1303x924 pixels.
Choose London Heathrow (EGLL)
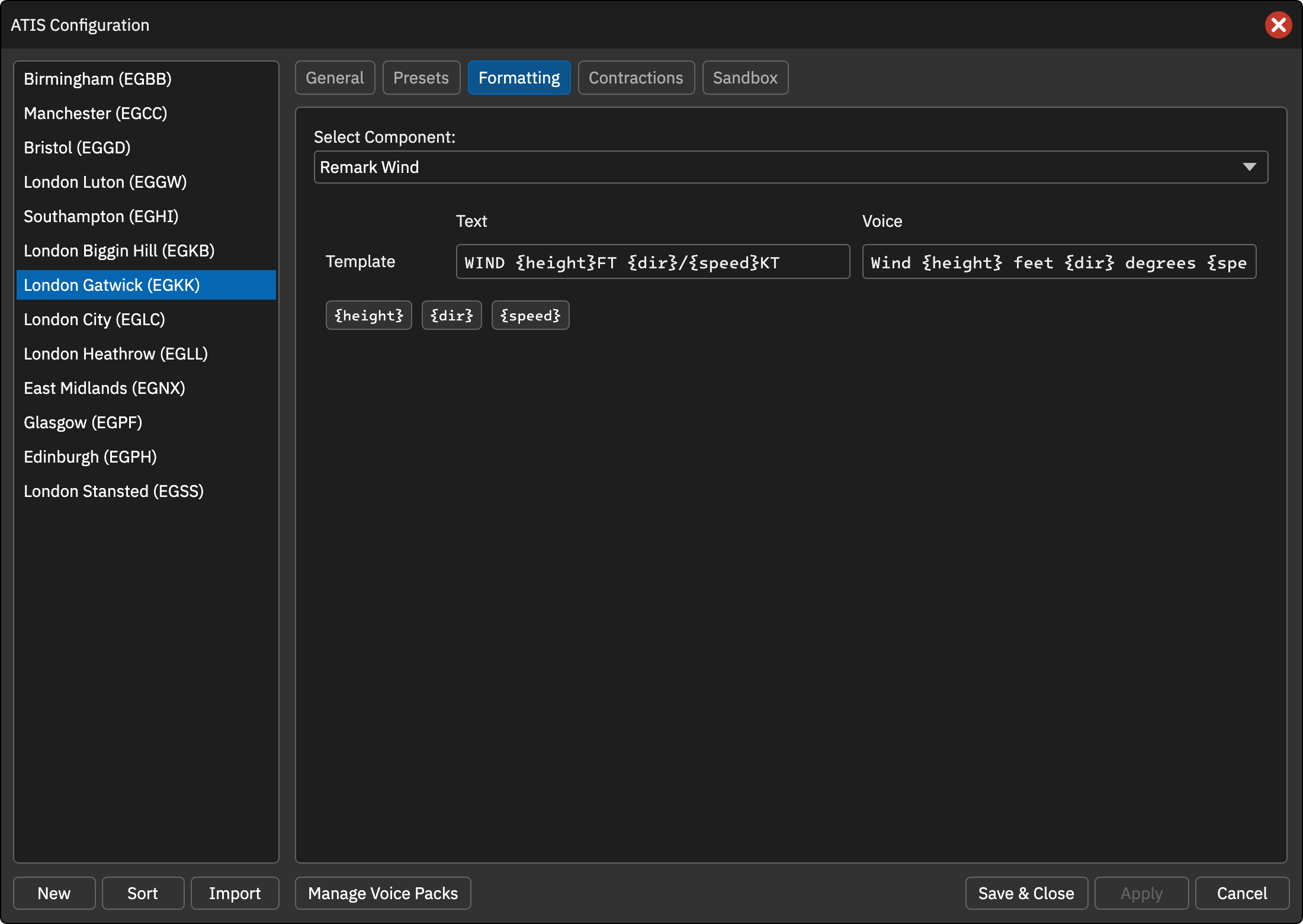(x=146, y=354)
